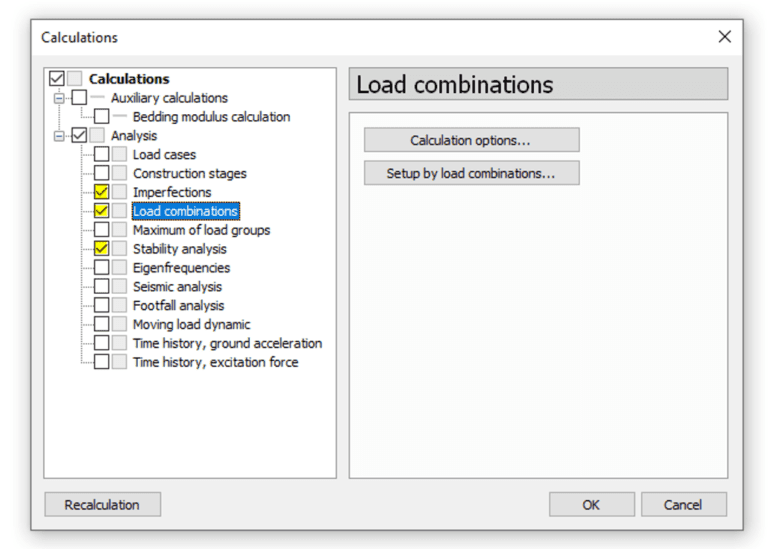Collapse the Analysis tree node
This screenshot has width=768, height=549.
point(59,136)
